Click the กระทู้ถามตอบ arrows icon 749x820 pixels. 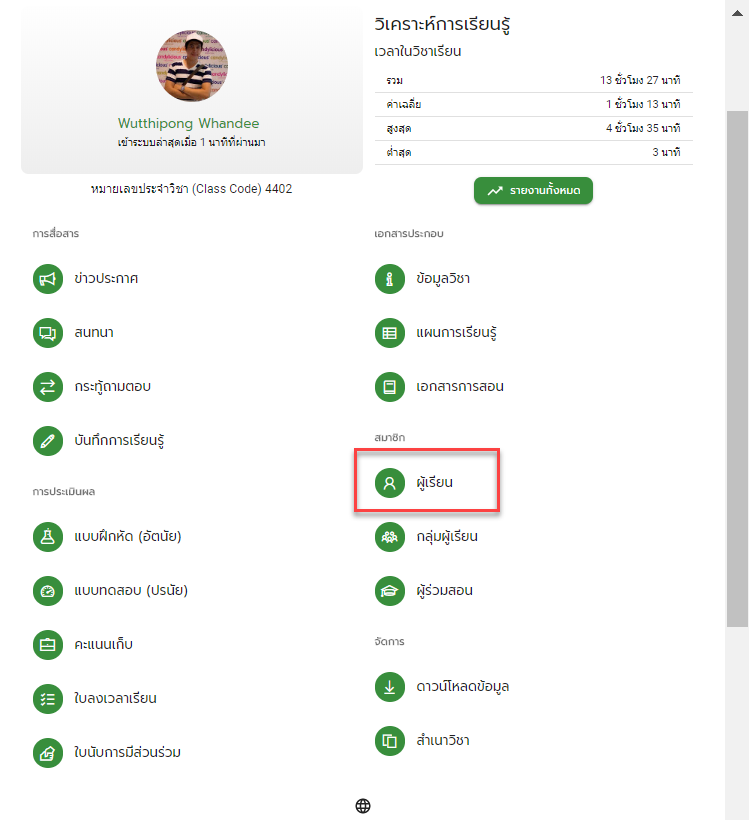[x=48, y=386]
